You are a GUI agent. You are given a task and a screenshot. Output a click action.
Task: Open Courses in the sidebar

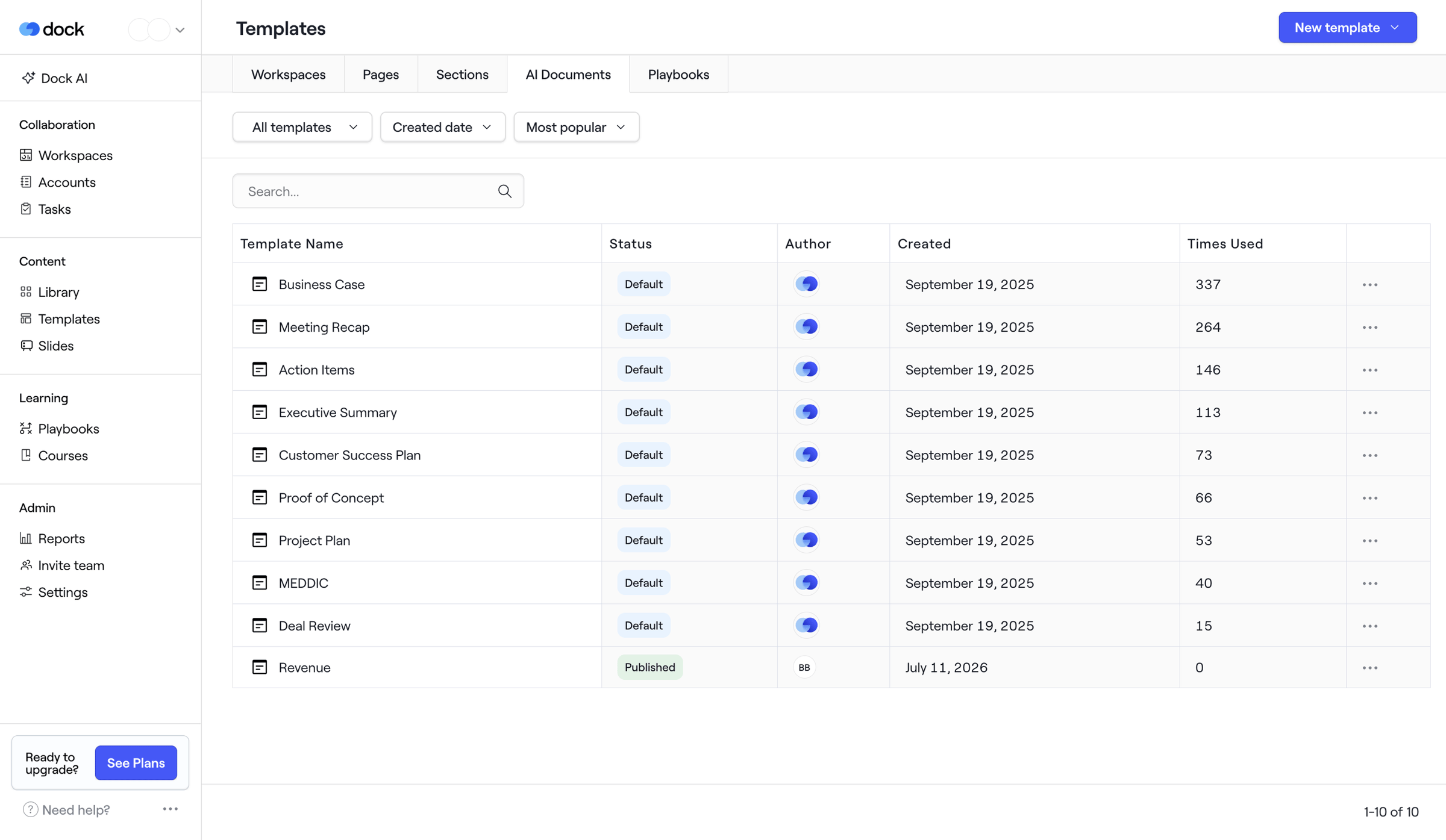pos(54,456)
